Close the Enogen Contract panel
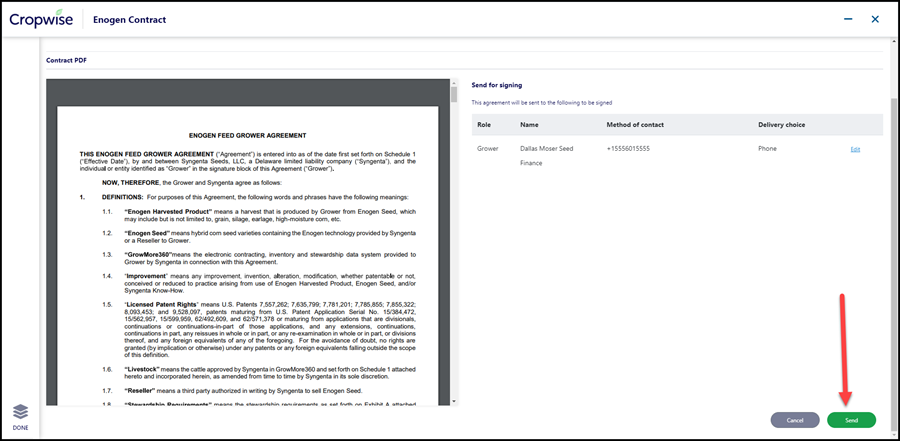 [x=875, y=19]
